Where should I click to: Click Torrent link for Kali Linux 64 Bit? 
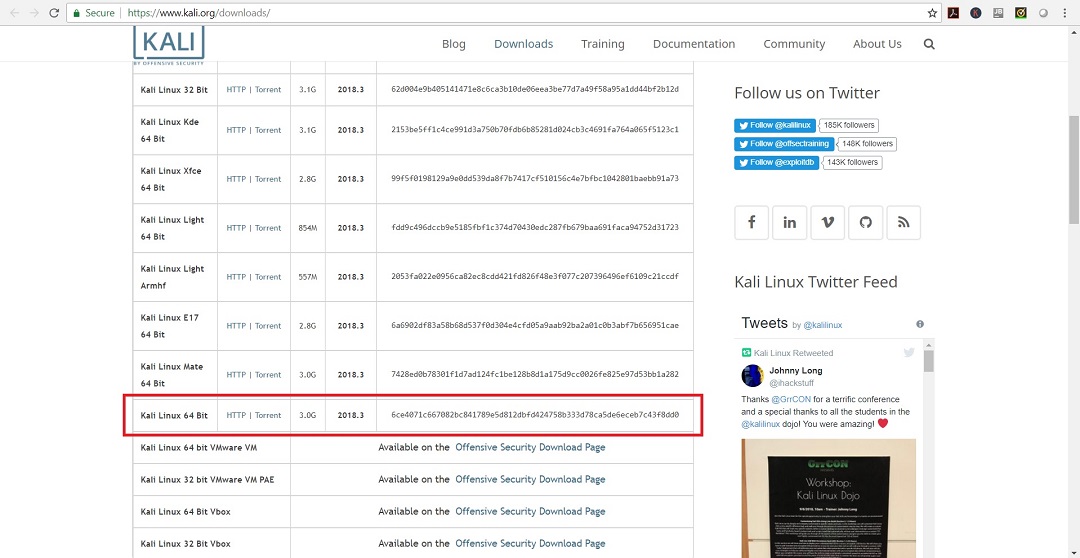(268, 415)
